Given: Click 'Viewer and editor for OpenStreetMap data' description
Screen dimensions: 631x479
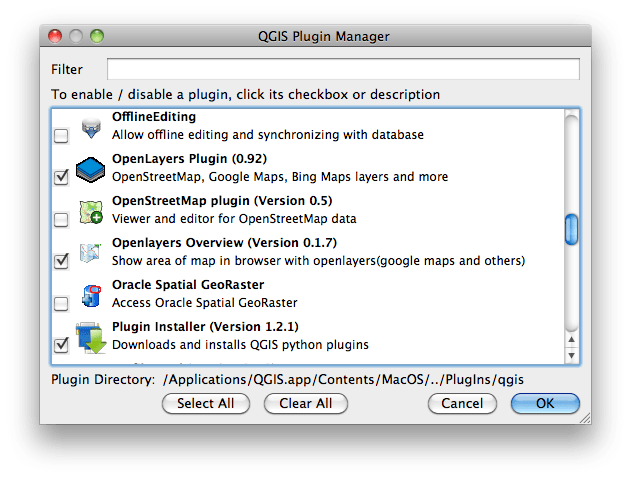Looking at the screenshot, I should 234,219.
